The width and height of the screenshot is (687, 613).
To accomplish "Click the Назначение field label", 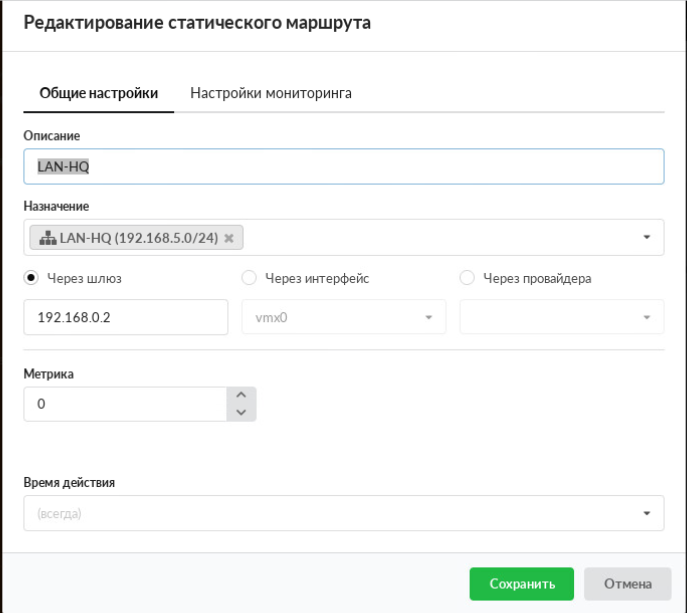I will (56, 206).
